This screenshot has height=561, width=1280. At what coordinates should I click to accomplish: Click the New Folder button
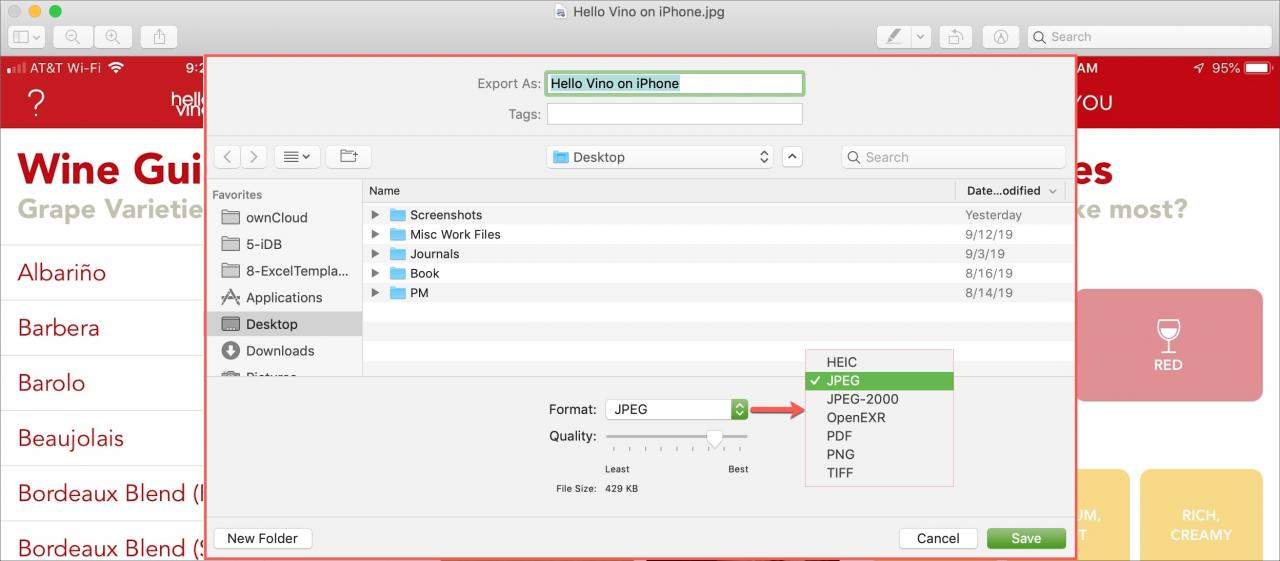tap(263, 538)
